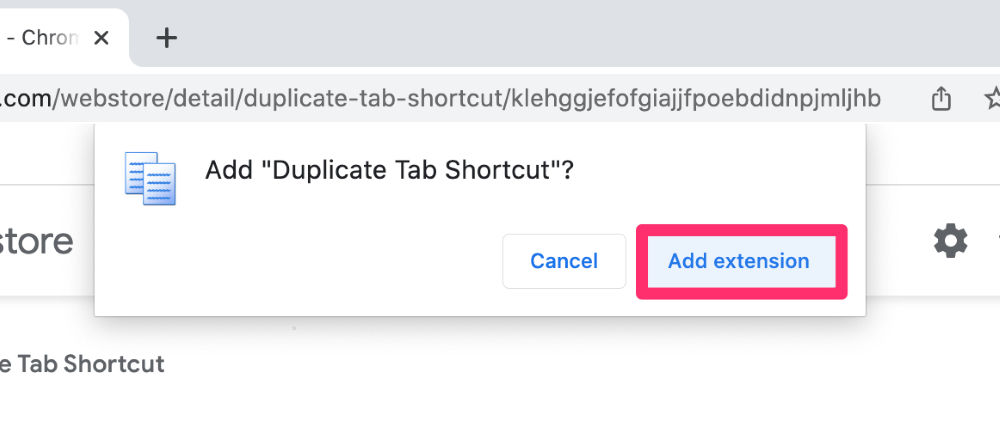Bookmark this page with the star icon
The height and width of the screenshot is (435, 1000).
pyautogui.click(x=993, y=98)
